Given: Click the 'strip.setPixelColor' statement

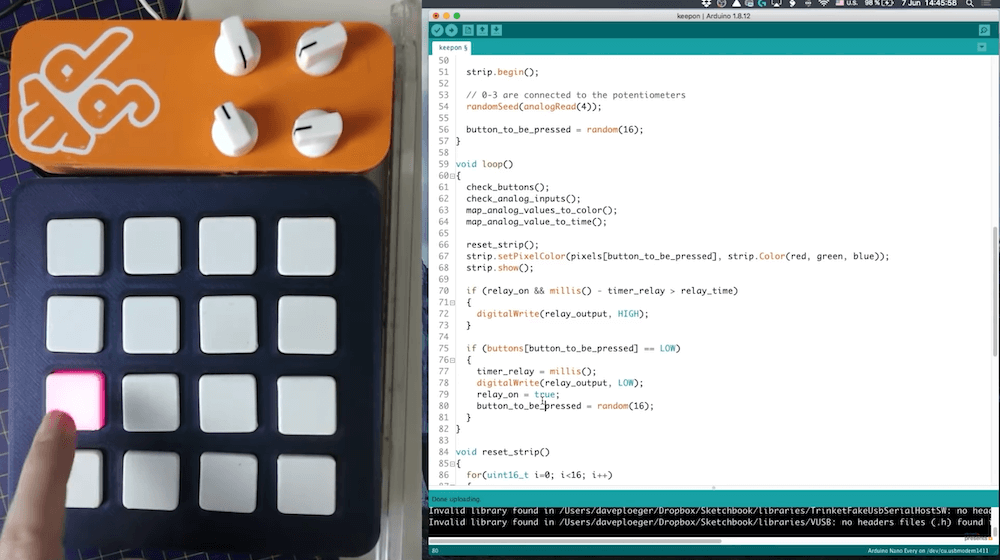Looking at the screenshot, I should (677, 256).
